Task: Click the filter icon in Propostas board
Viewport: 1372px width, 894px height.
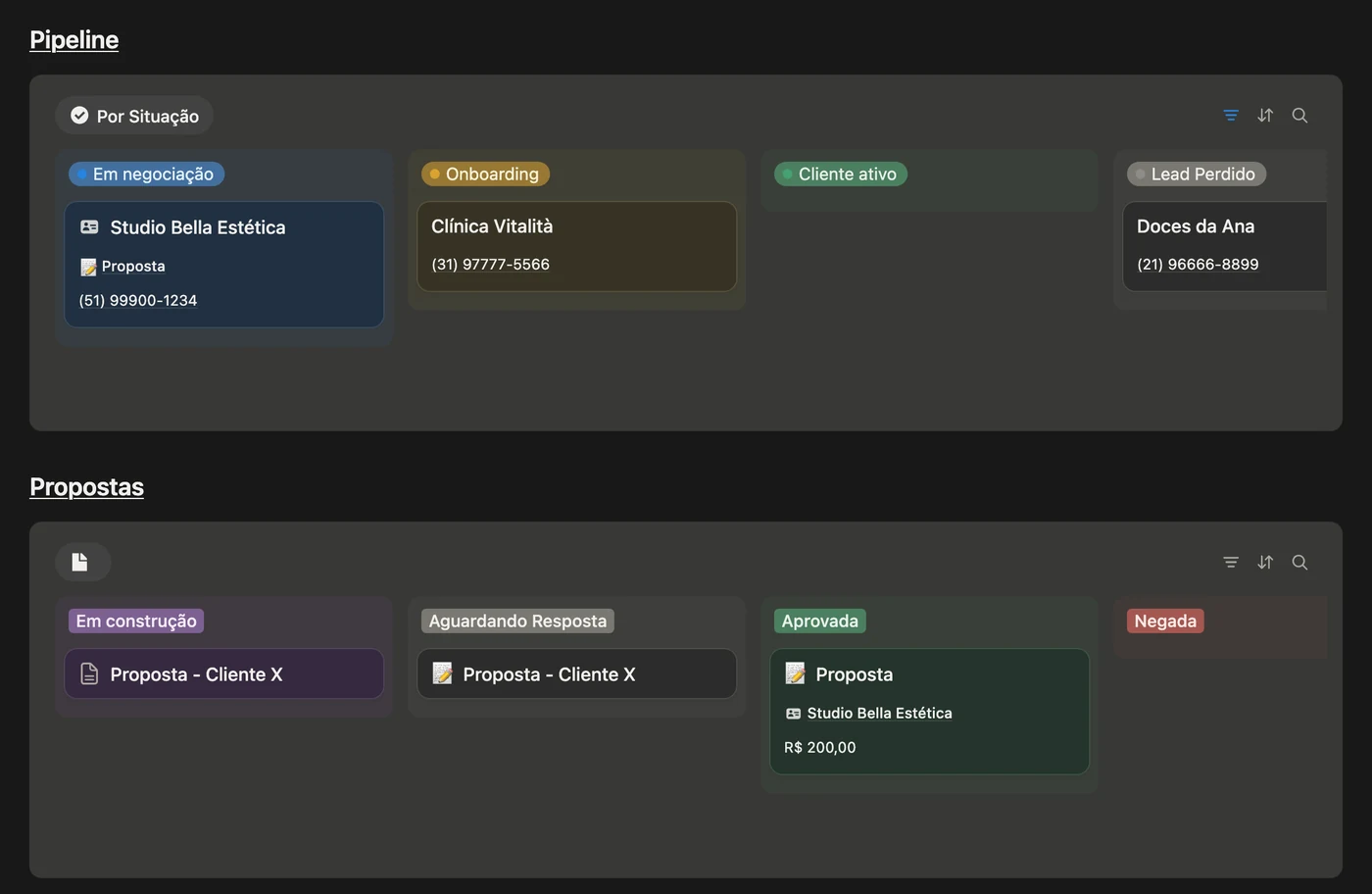Action: click(1231, 563)
